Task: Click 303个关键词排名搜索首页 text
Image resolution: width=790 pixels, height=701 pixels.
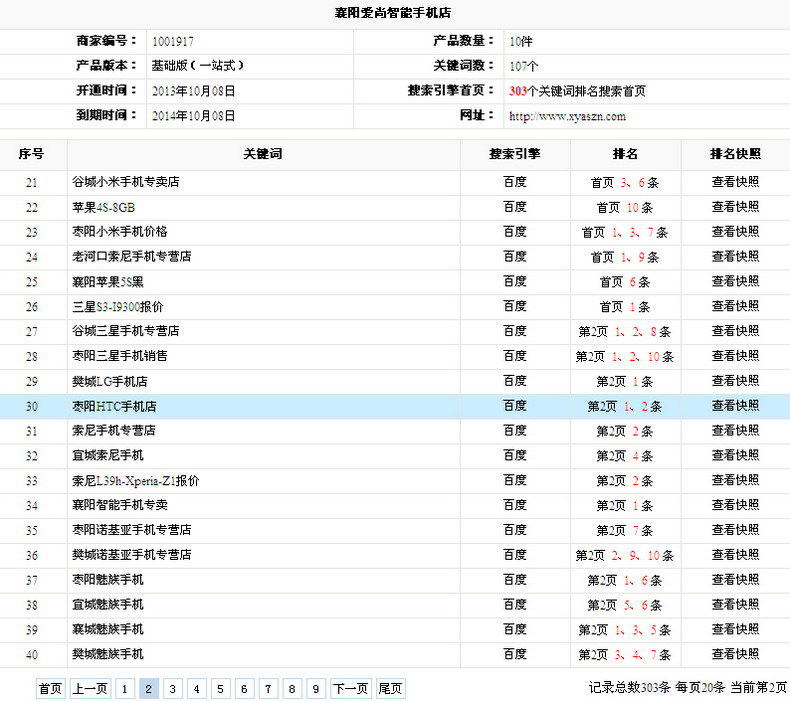Action: tap(577, 91)
